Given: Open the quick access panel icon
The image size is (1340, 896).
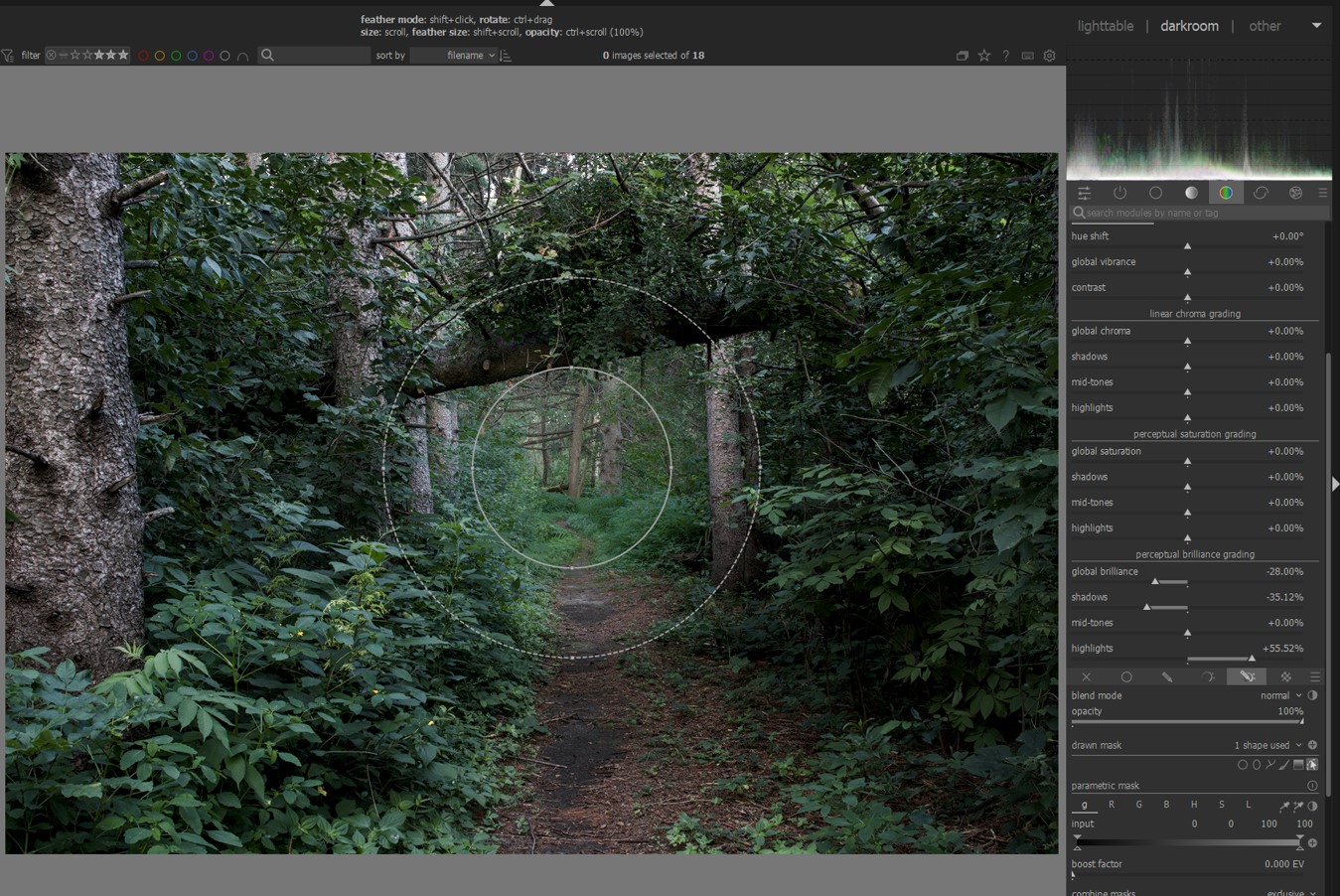Looking at the screenshot, I should 1084,193.
